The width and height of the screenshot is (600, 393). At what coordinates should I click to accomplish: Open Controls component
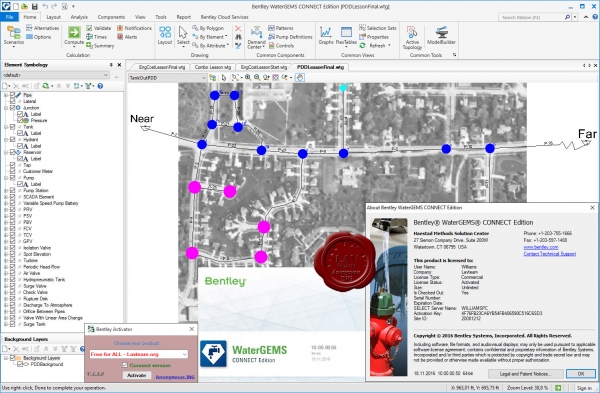(281, 46)
